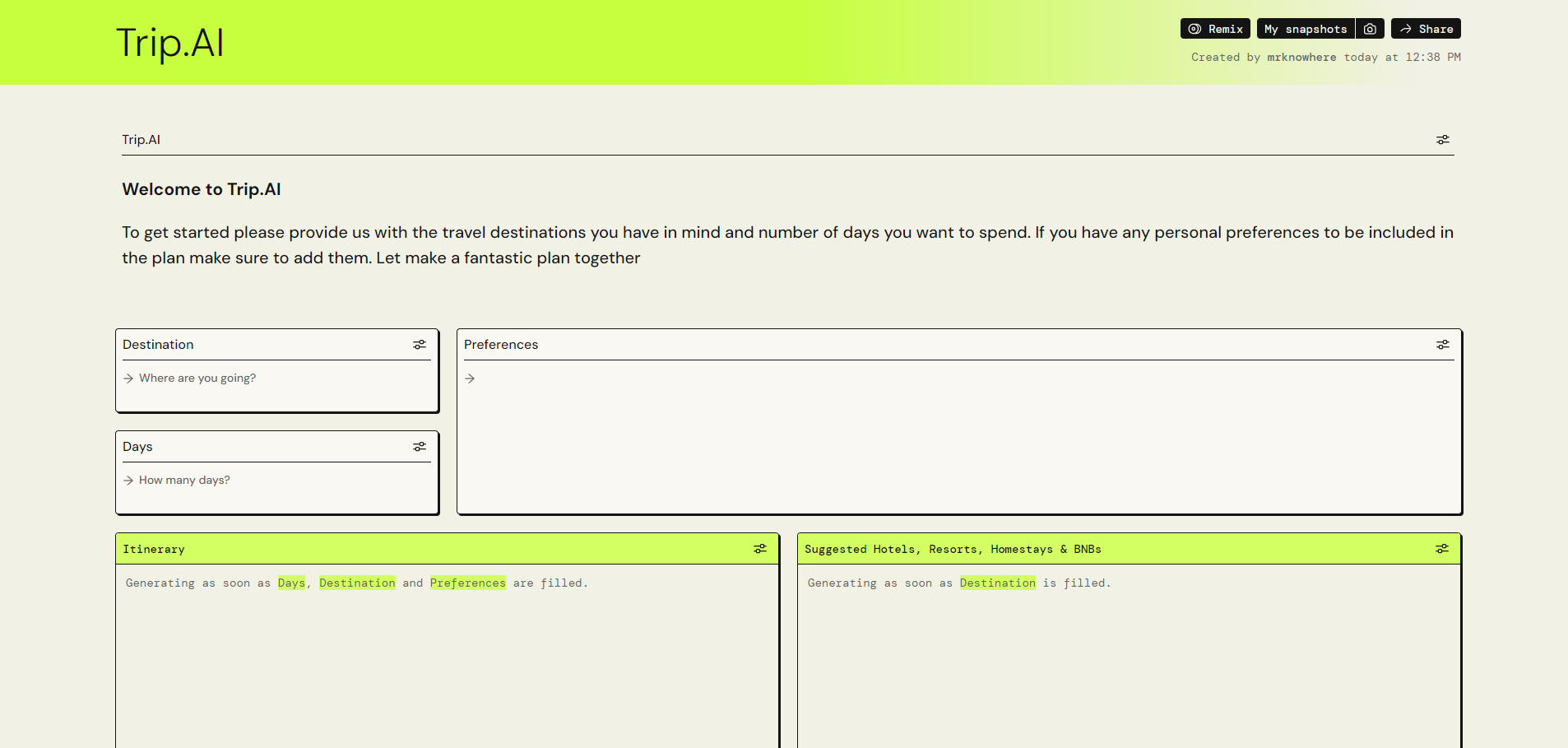Open Itinerary panel settings icon
This screenshot has height=748, width=1568.
pyautogui.click(x=760, y=549)
